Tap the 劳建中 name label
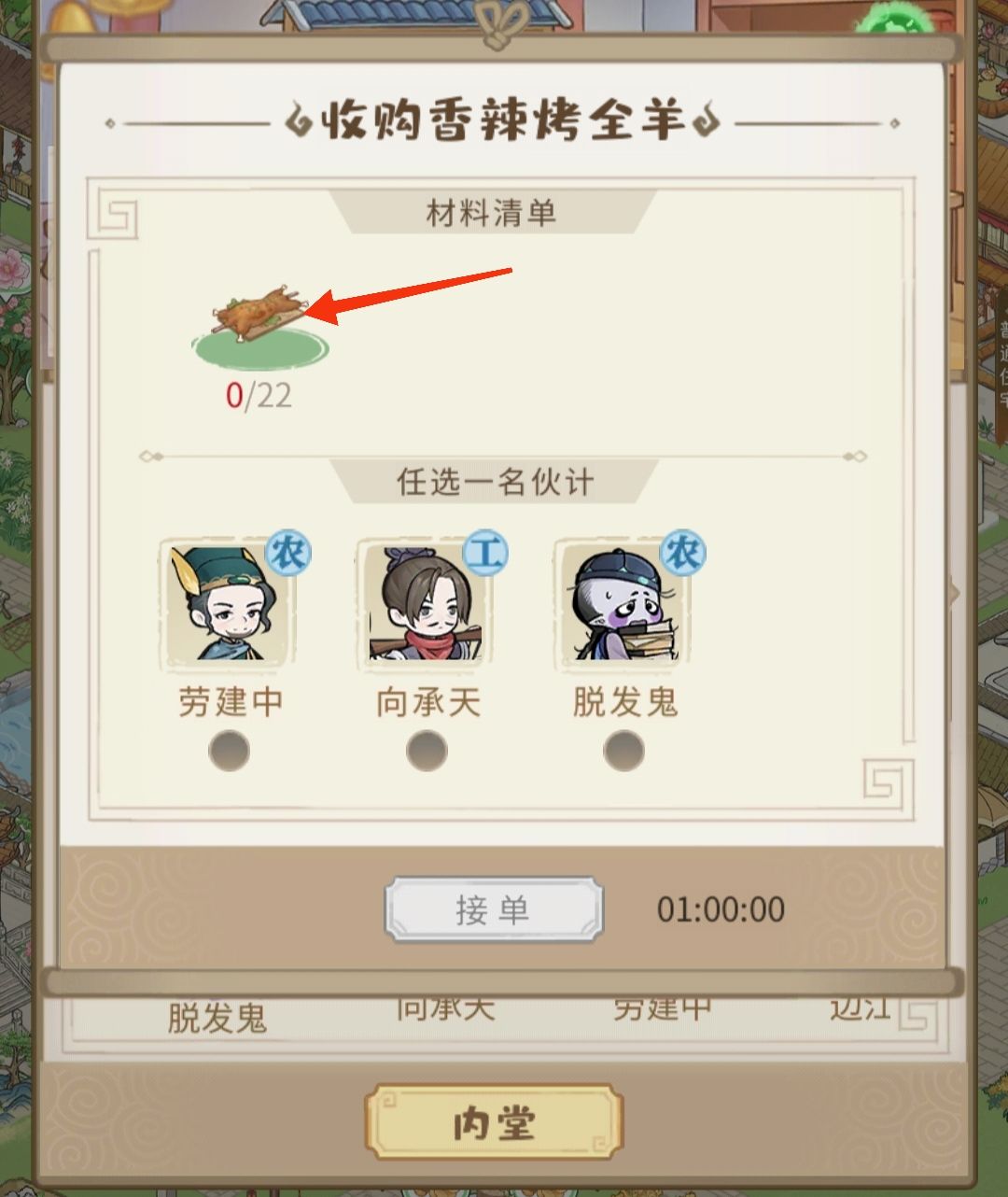1008x1197 pixels. click(230, 702)
